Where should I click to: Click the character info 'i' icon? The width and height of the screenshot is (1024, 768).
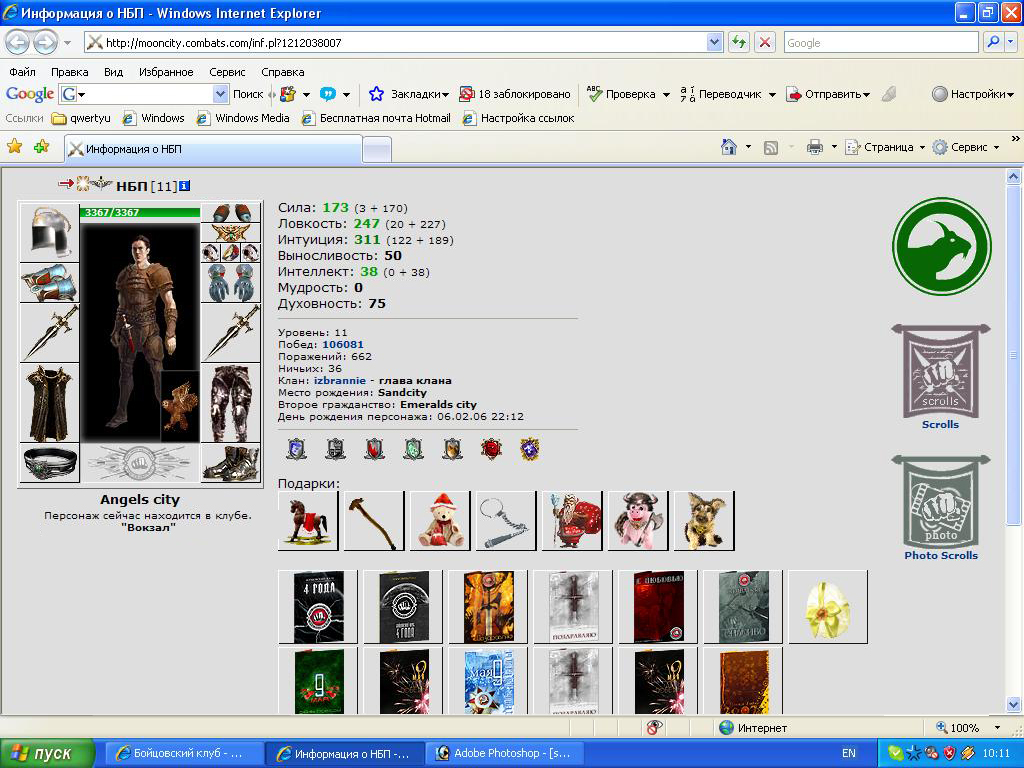click(x=184, y=186)
